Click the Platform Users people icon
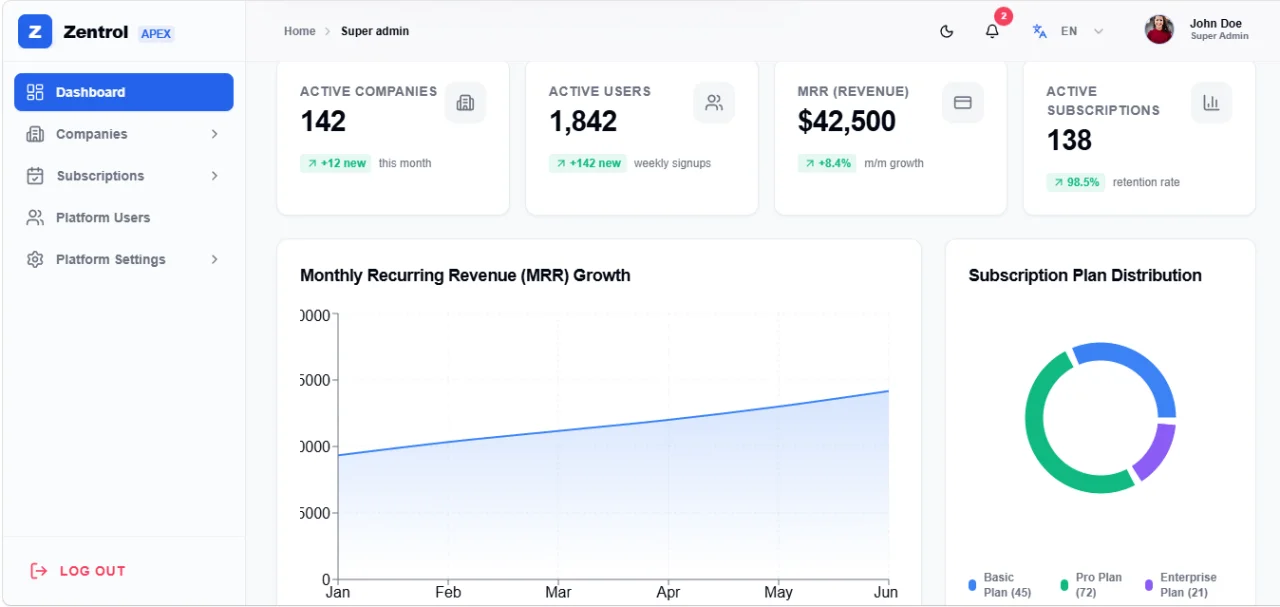The width and height of the screenshot is (1280, 607). [35, 217]
